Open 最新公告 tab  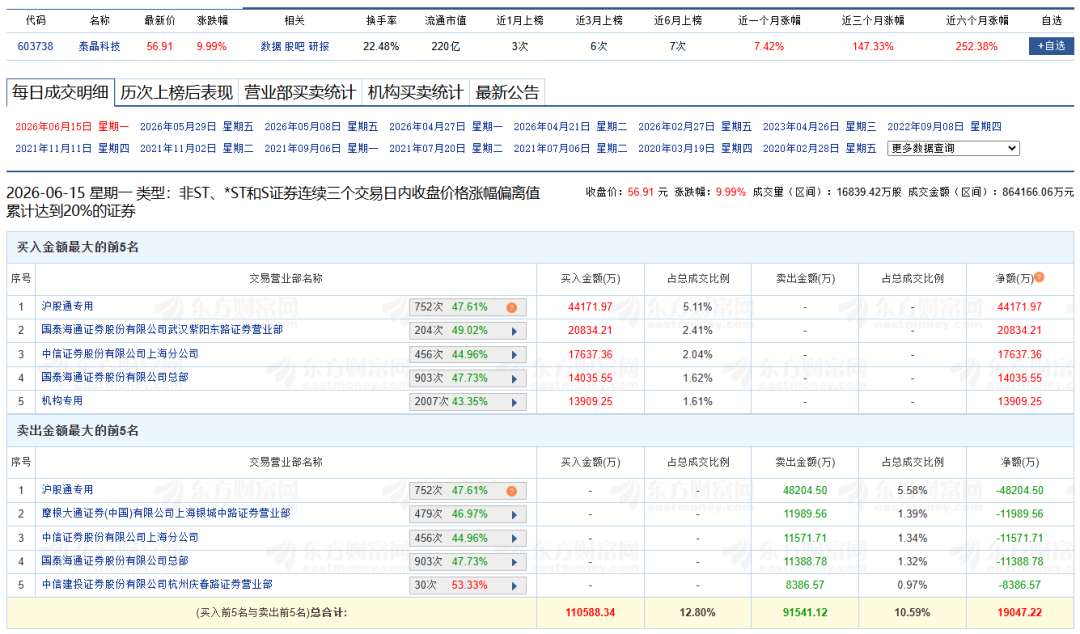point(507,92)
